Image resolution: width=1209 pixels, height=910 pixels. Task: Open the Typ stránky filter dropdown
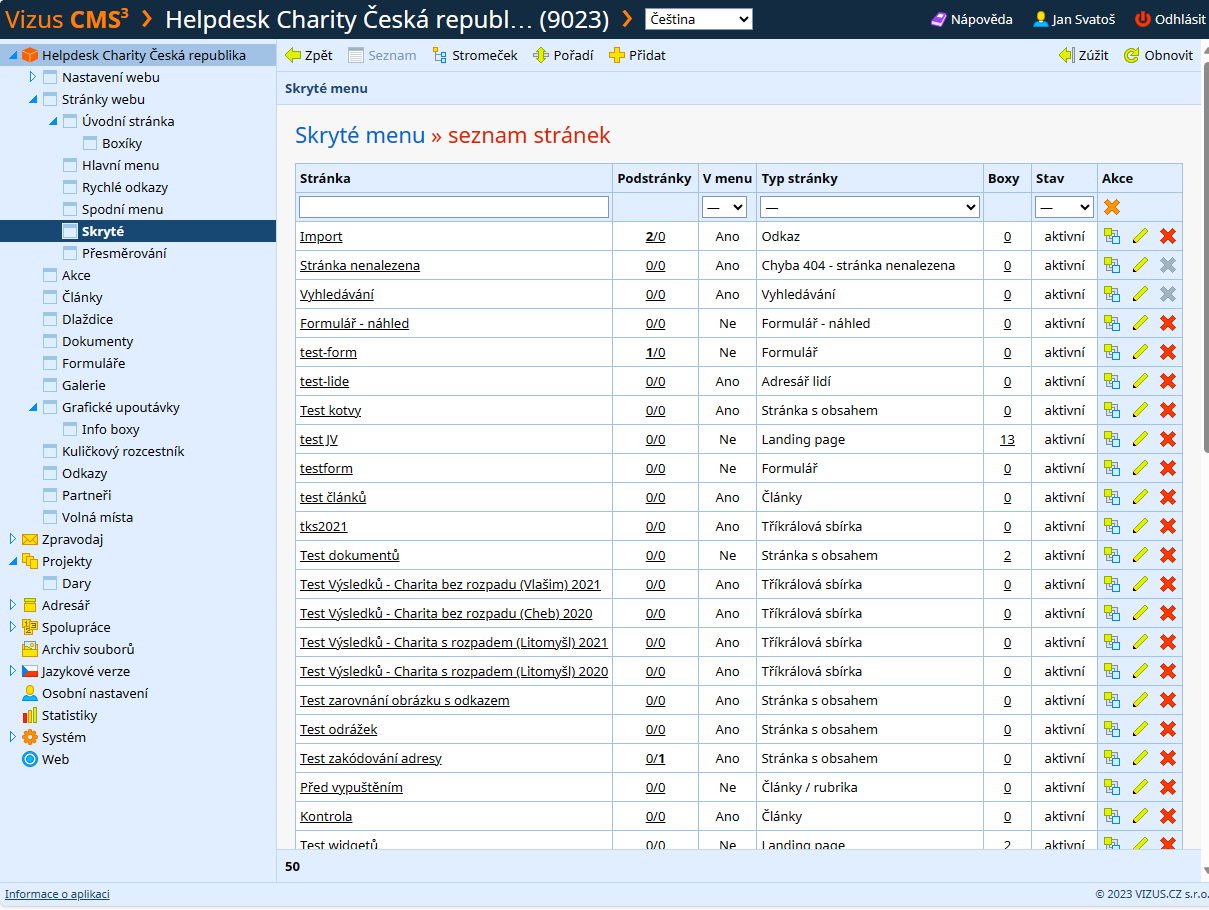869,207
